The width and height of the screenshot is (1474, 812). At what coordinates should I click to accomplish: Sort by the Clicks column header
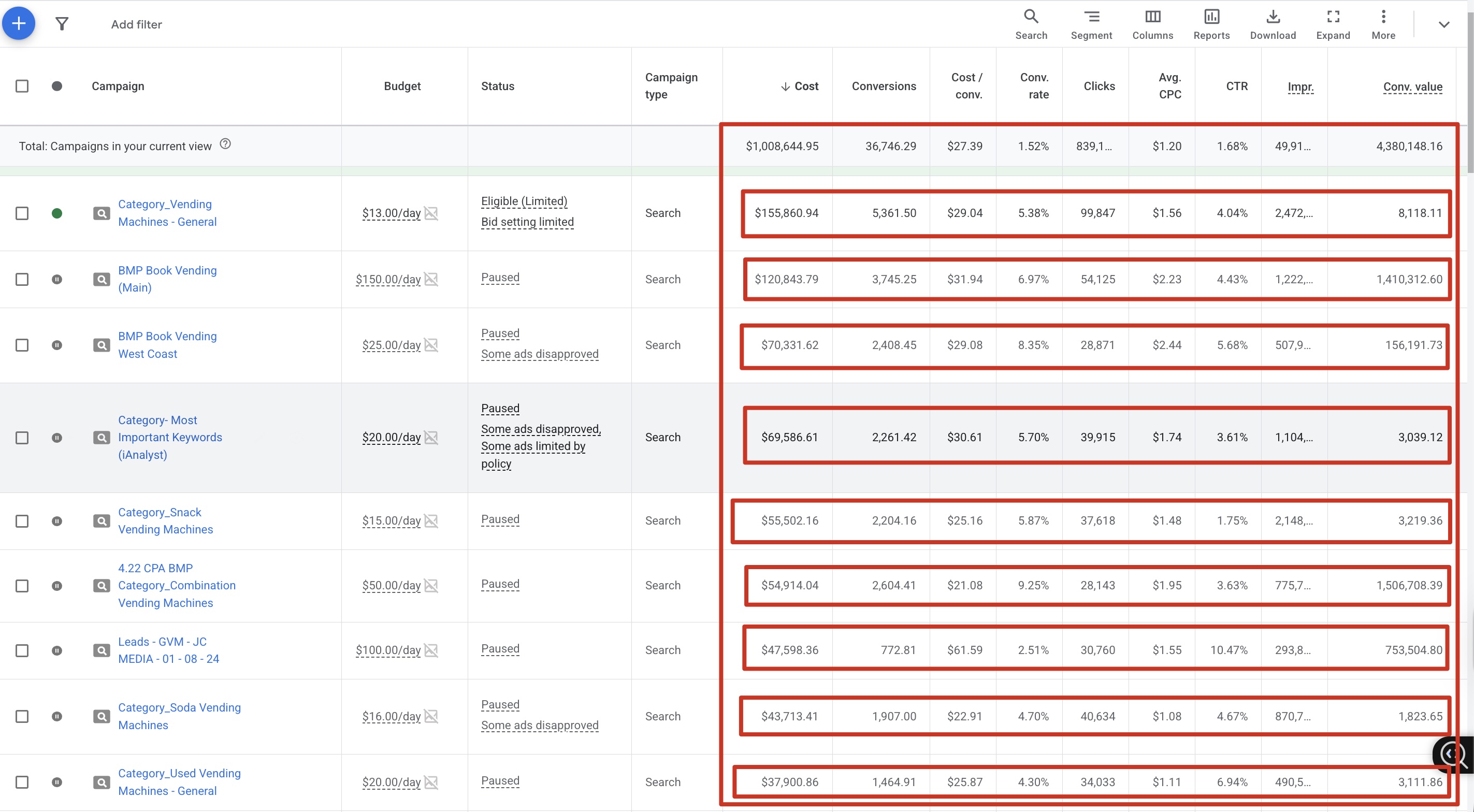(1099, 86)
